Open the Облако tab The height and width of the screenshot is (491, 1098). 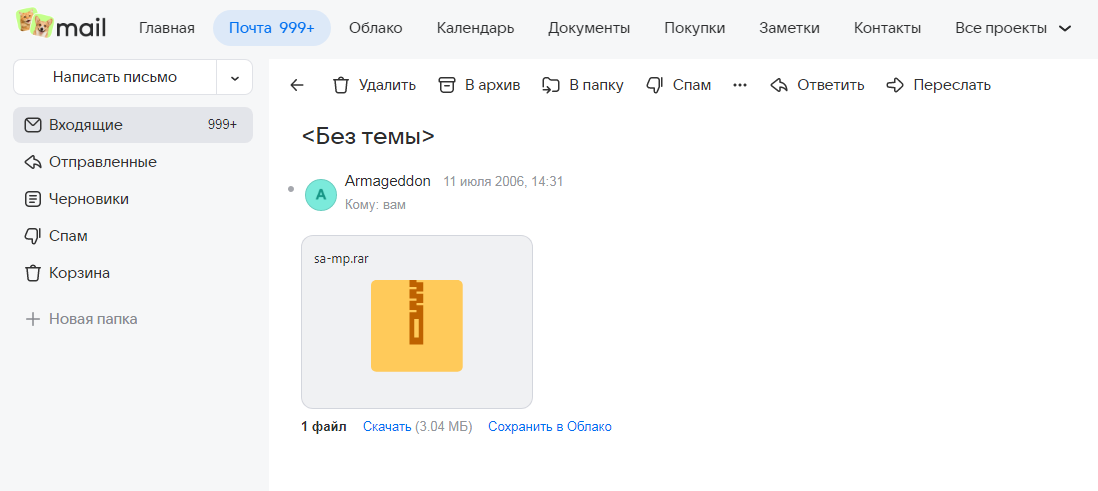[375, 28]
